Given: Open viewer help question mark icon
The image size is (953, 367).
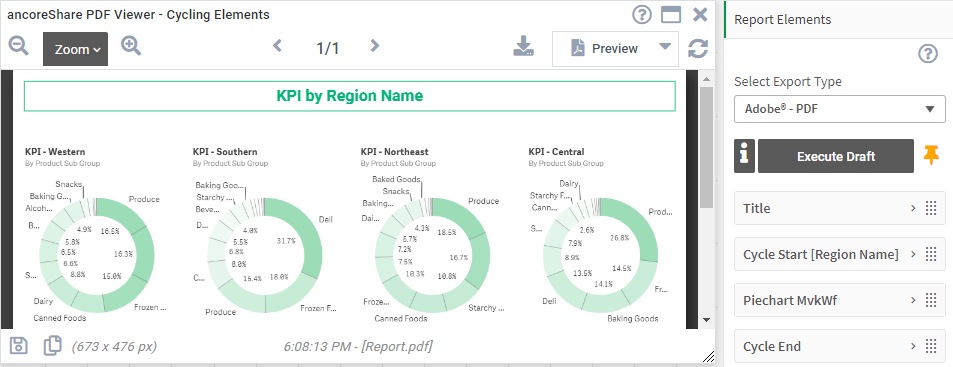Looking at the screenshot, I should tap(642, 15).
